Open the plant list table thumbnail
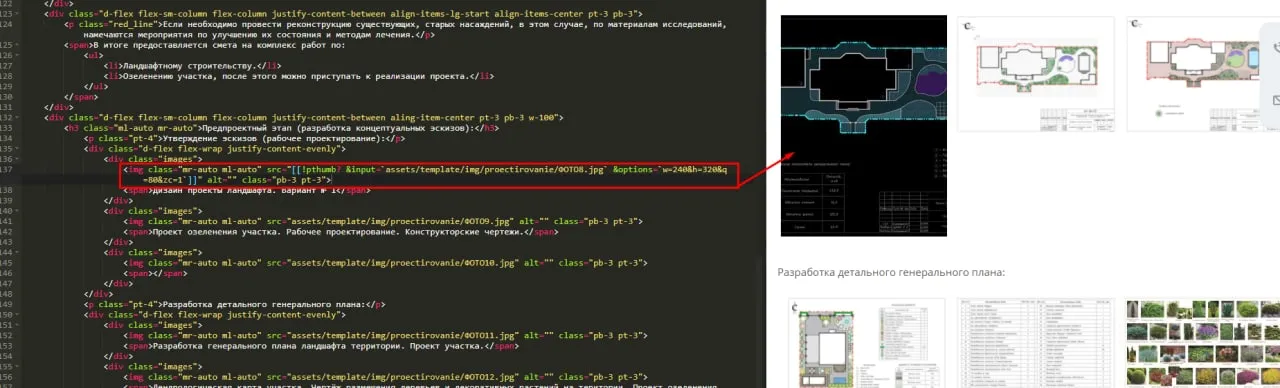Image resolution: width=1280 pixels, height=388 pixels. [x=1034, y=342]
